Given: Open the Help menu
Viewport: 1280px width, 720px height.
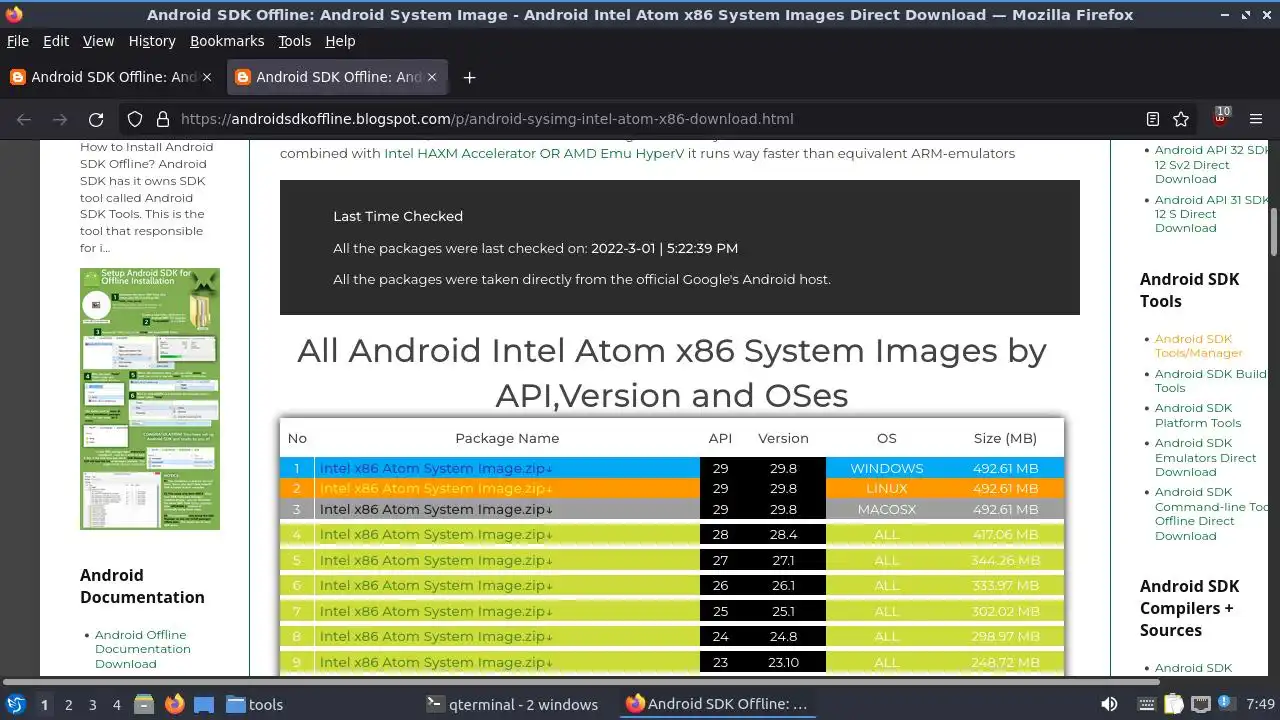Looking at the screenshot, I should (340, 41).
